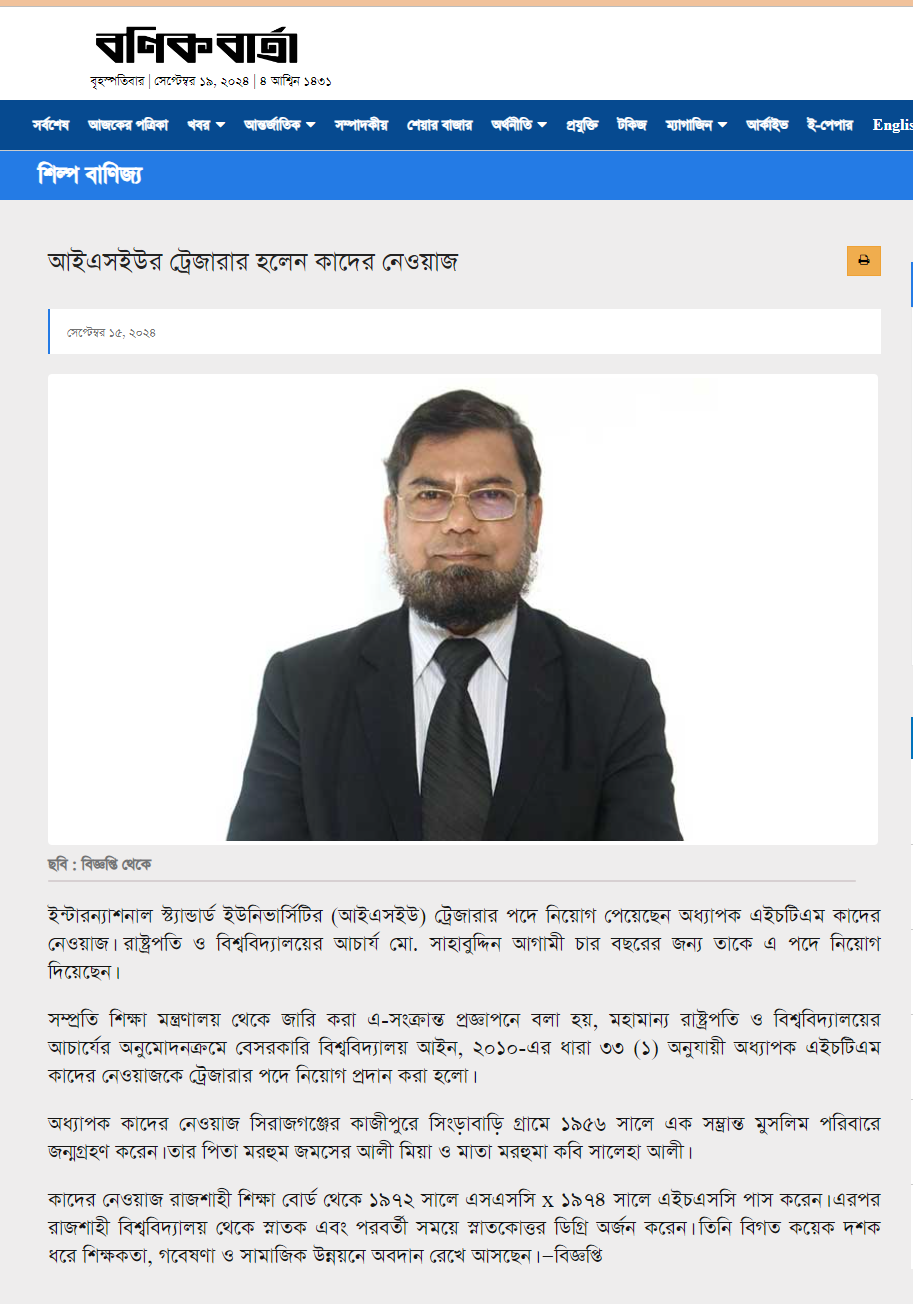Click the article headline about কাদের নেওয়াজ

253,262
